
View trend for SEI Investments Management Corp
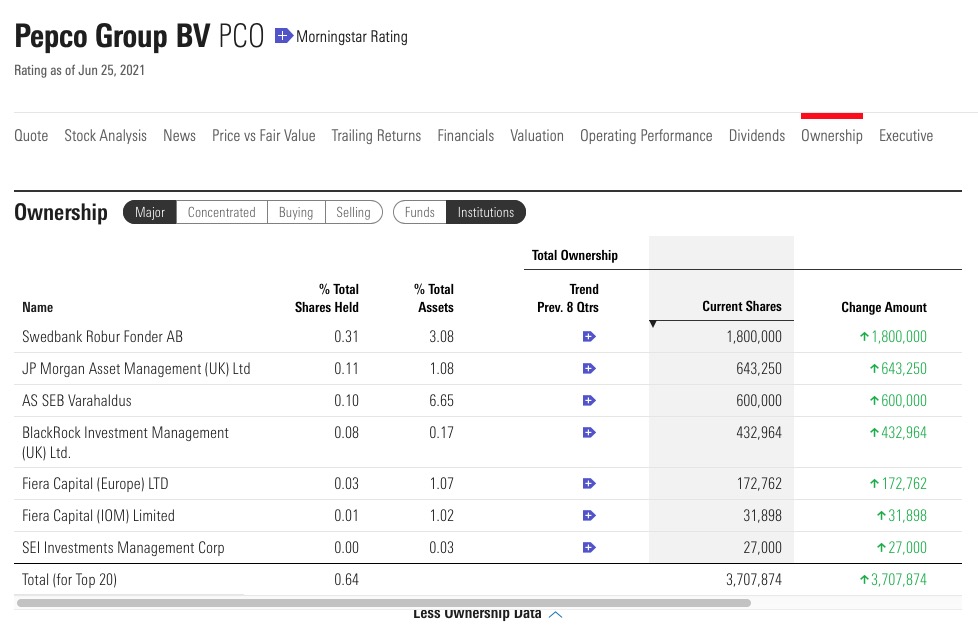[x=589, y=547]
